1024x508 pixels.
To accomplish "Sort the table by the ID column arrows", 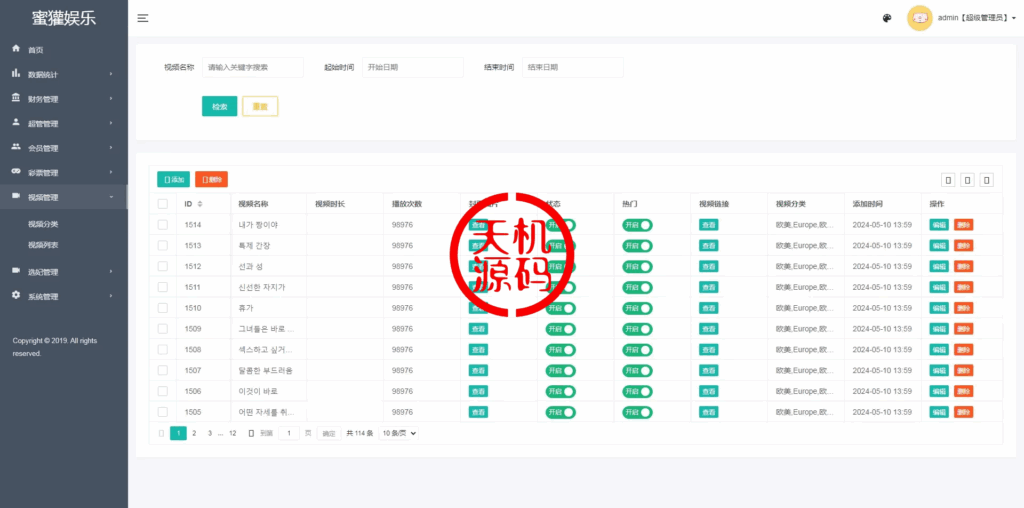I will tap(200, 204).
